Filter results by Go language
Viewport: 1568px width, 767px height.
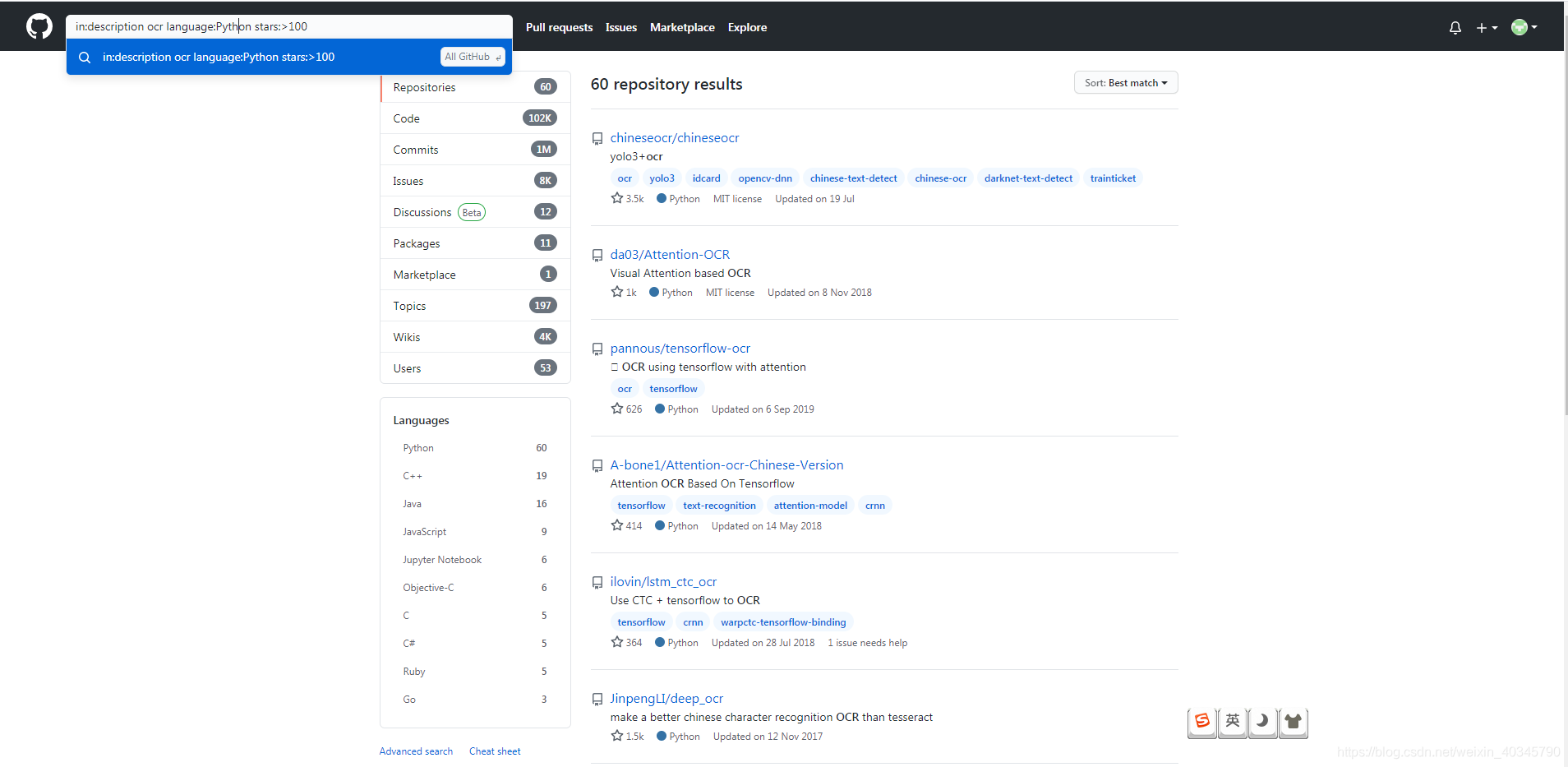click(x=475, y=700)
